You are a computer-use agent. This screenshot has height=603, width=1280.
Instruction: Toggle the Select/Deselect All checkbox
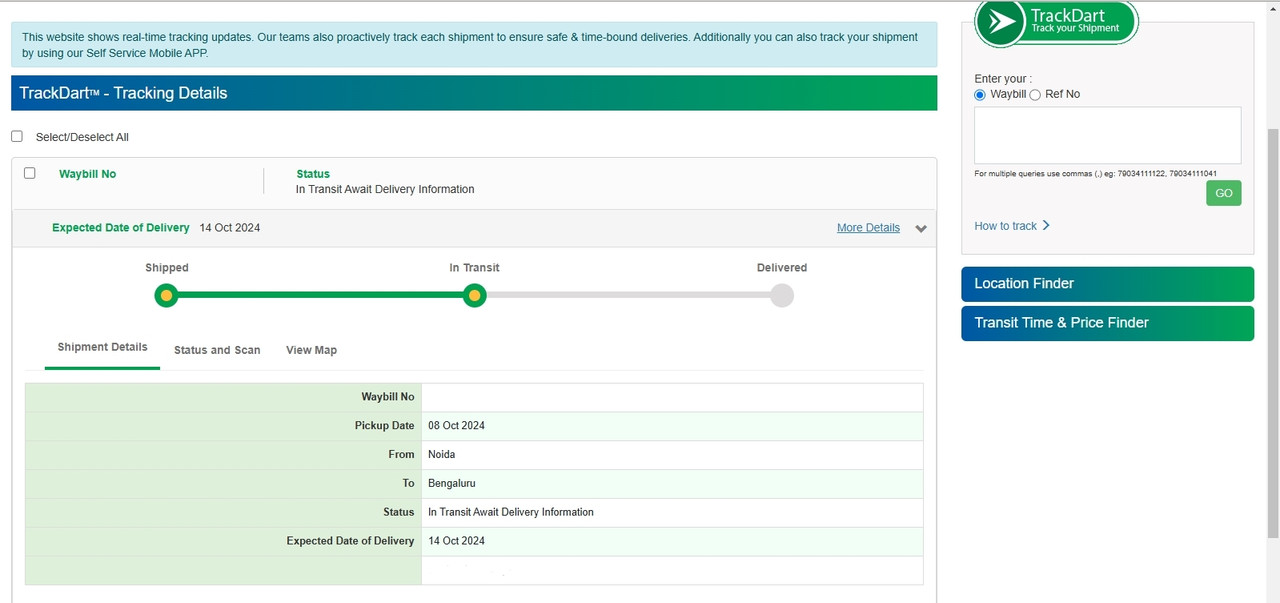coord(17,137)
